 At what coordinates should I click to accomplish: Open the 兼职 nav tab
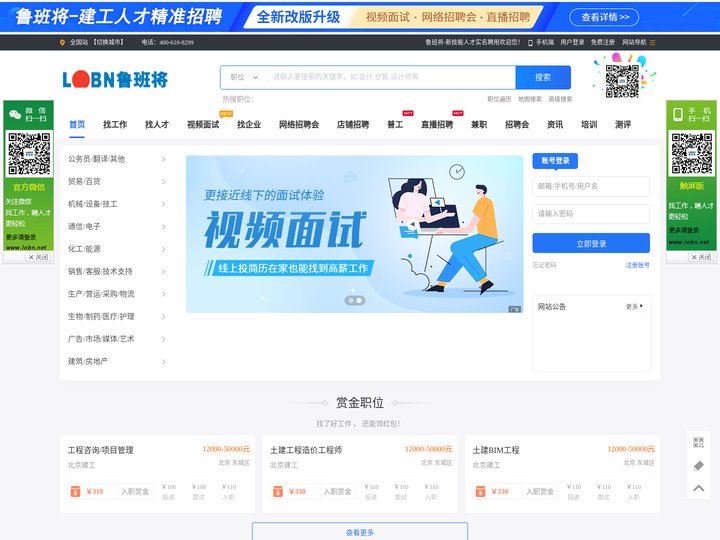click(479, 124)
